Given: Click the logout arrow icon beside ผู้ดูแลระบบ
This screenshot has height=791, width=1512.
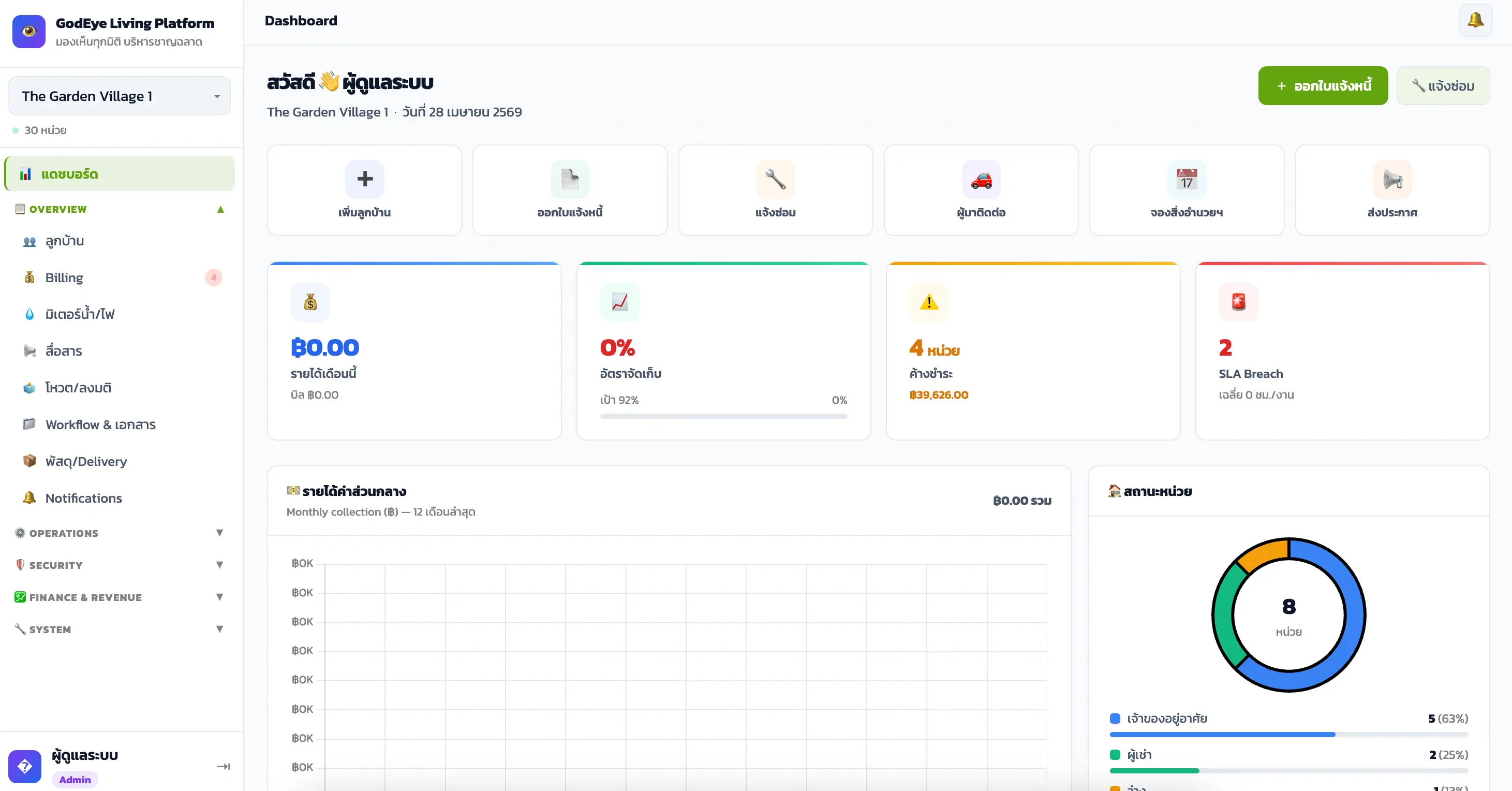Looking at the screenshot, I should tap(223, 766).
